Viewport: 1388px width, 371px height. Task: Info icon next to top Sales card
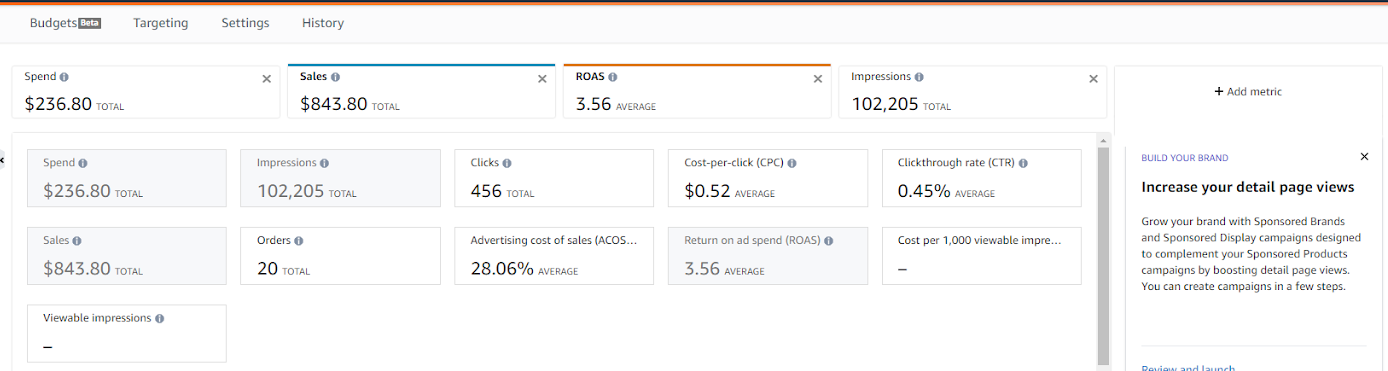click(335, 77)
